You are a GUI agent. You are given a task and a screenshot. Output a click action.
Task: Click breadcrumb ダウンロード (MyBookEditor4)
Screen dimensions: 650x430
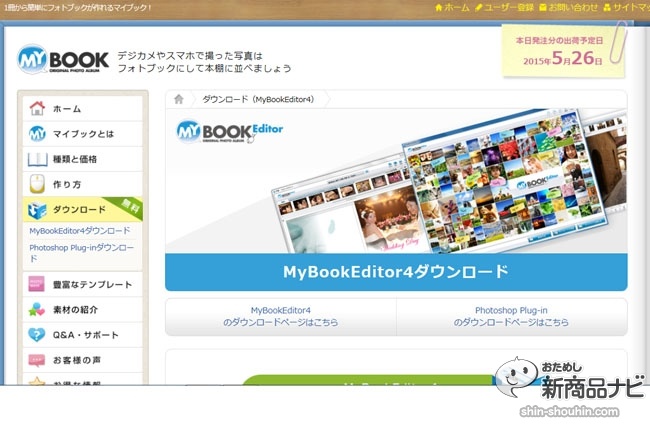[x=258, y=100]
